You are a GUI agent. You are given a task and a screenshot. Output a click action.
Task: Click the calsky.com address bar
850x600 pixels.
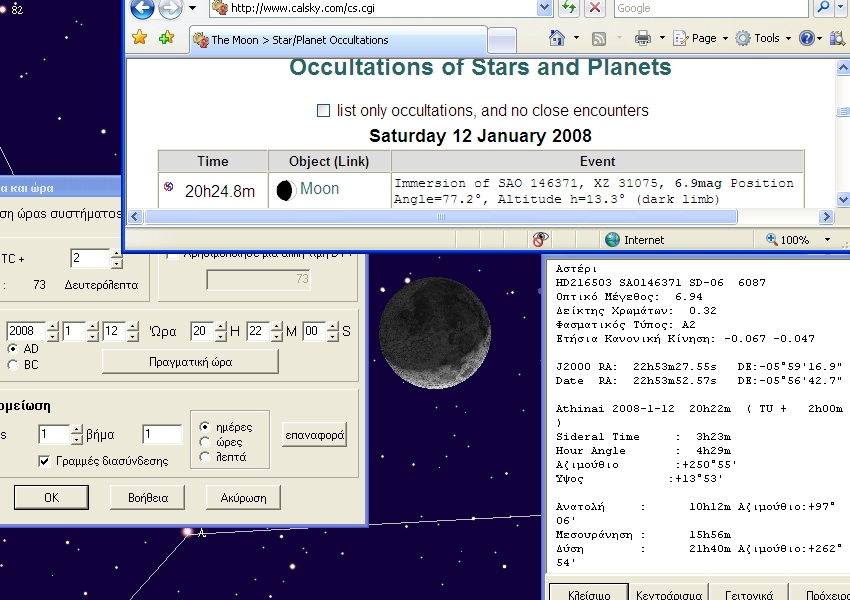(373, 8)
